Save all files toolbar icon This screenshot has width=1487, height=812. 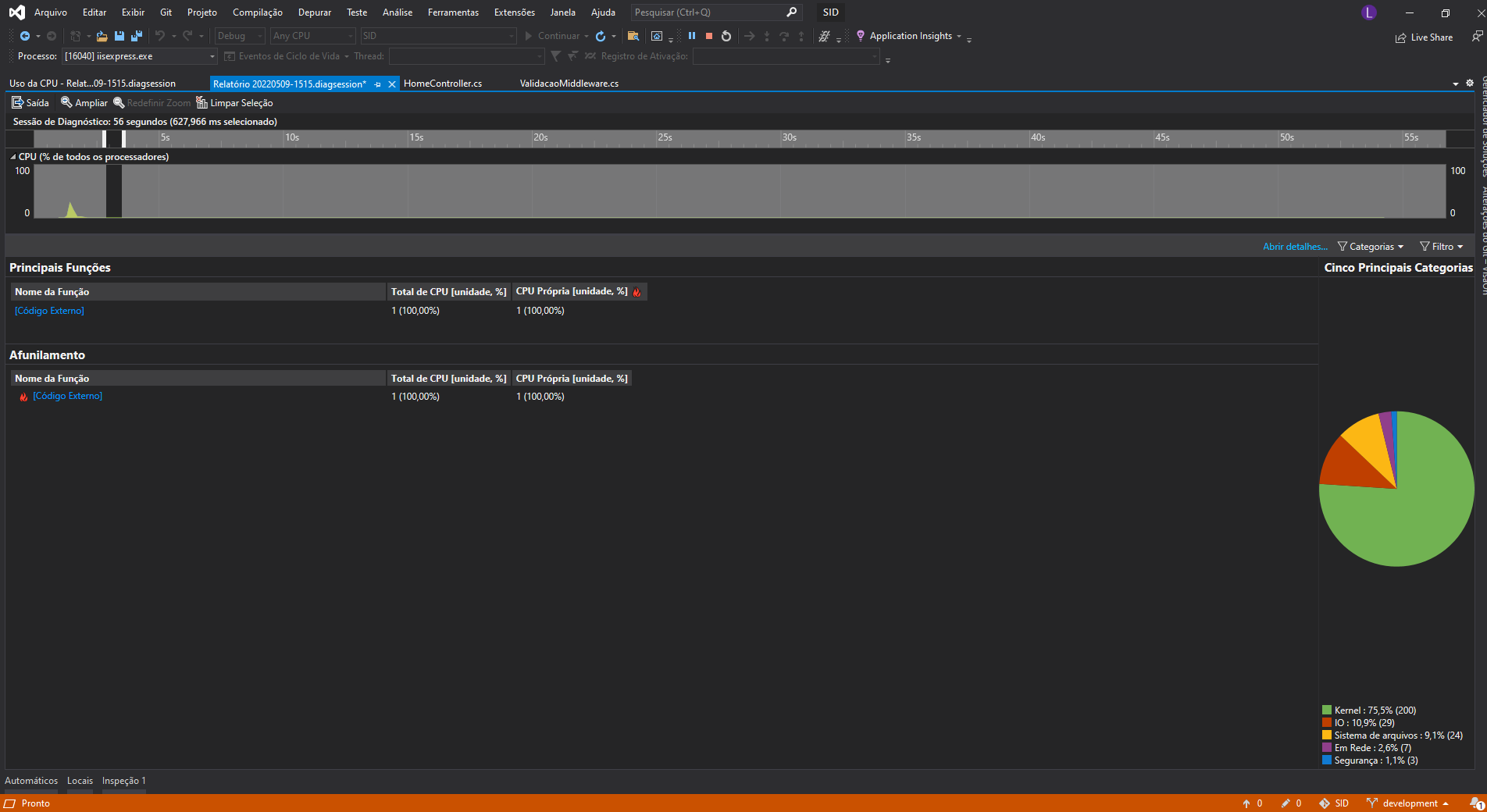click(137, 36)
